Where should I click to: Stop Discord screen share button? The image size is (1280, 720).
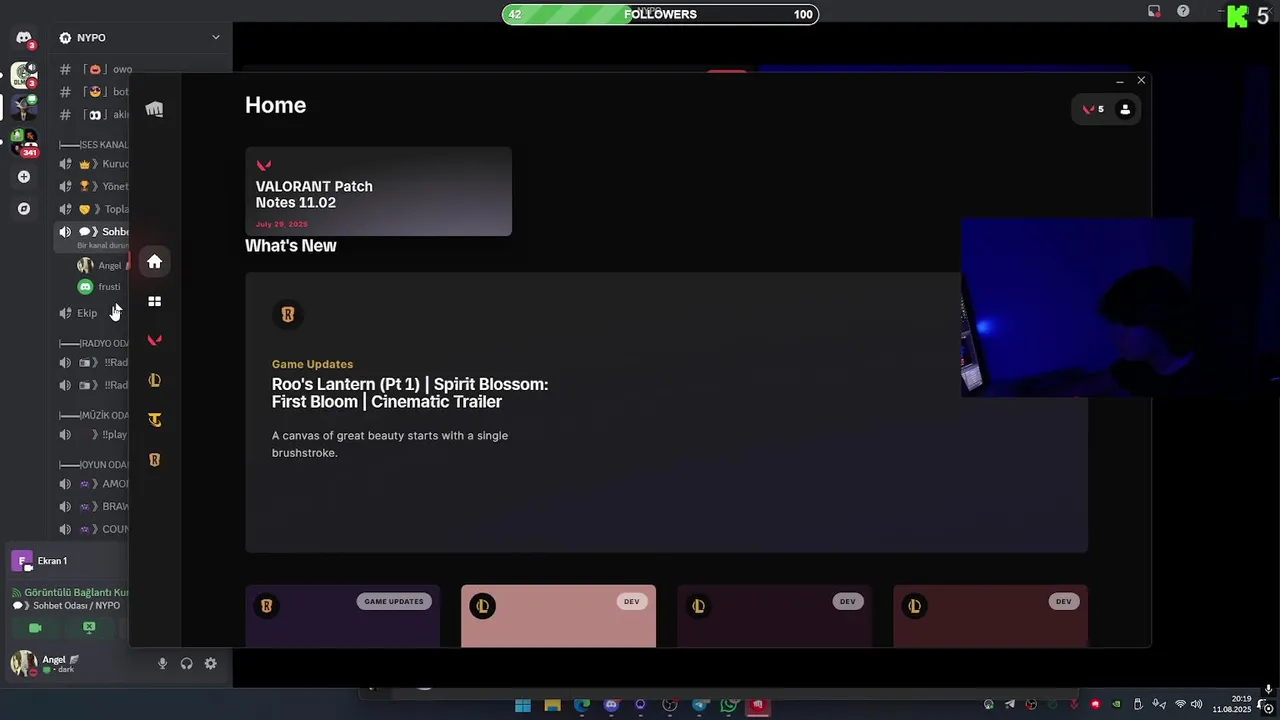tap(89, 628)
